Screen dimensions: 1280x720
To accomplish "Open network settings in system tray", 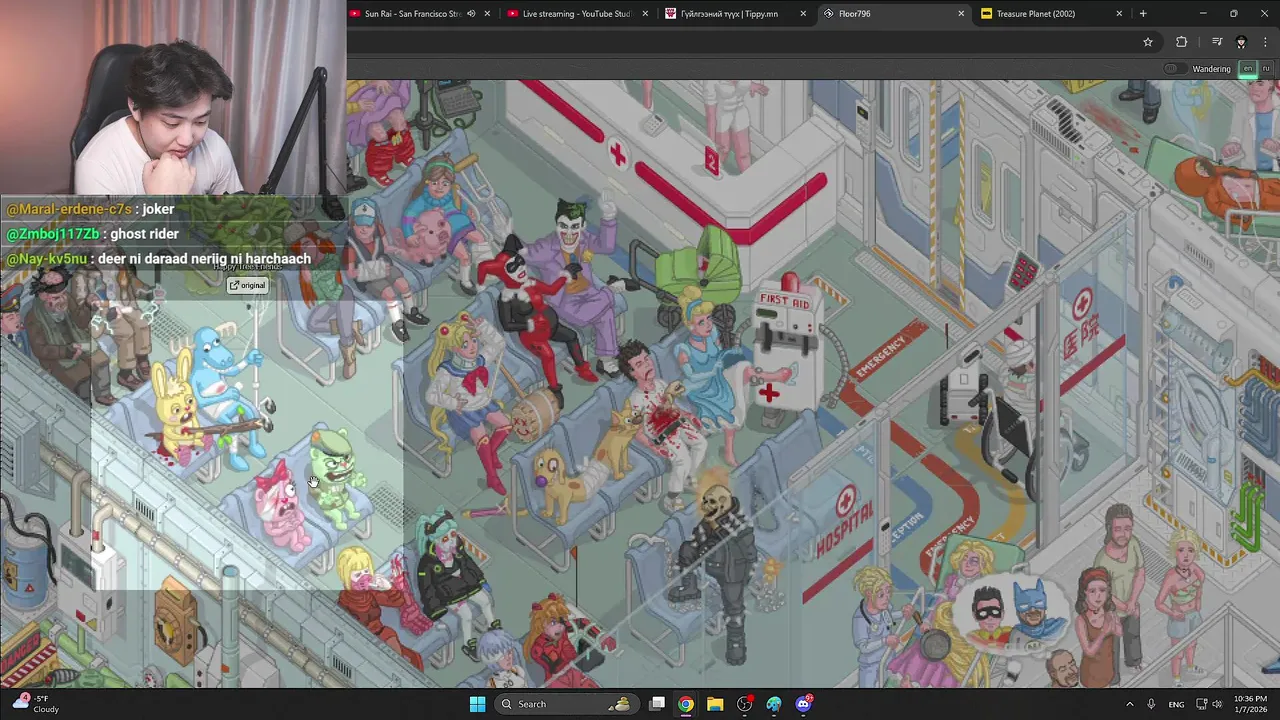I will tap(1202, 704).
